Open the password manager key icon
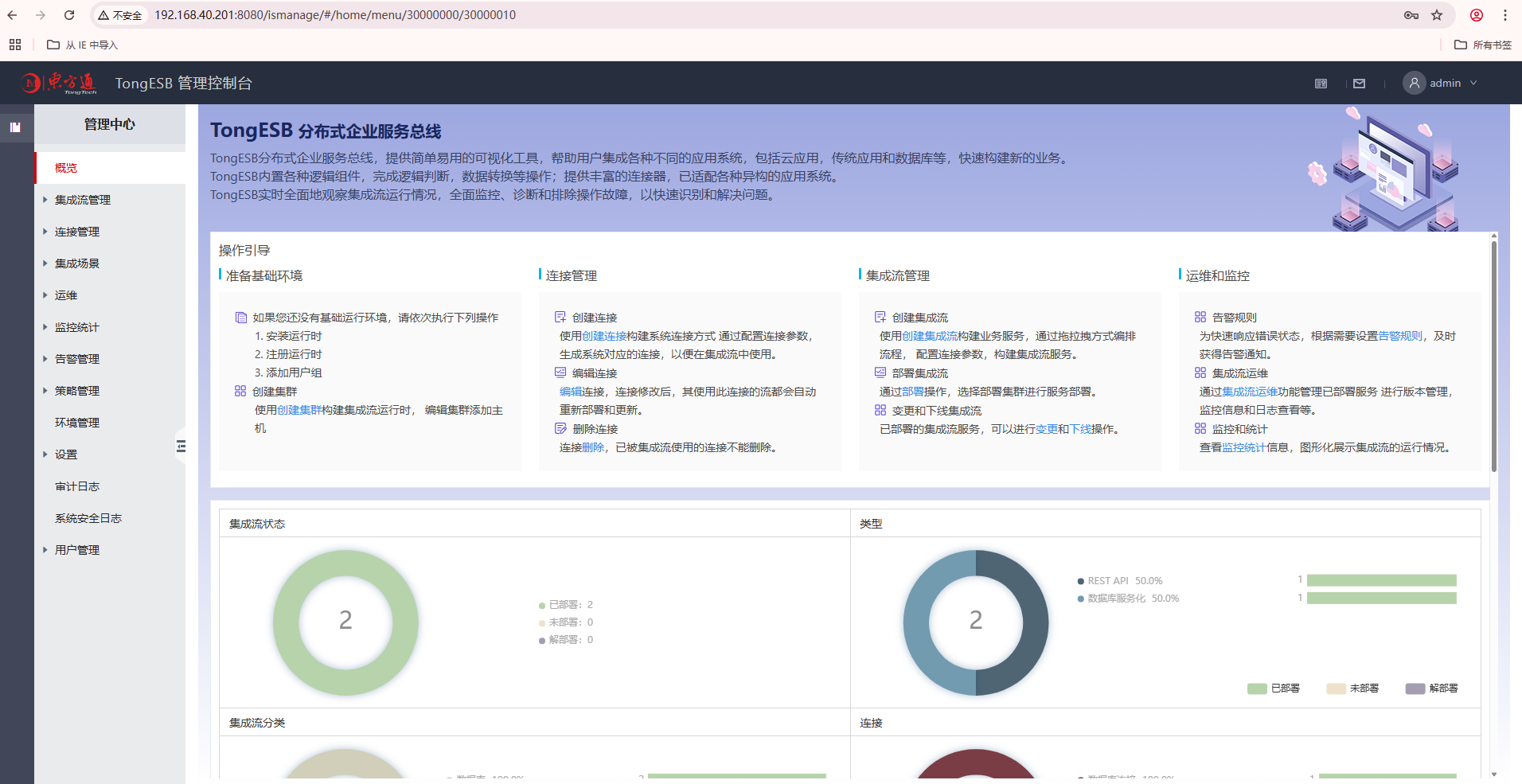1522x784 pixels. point(1411,15)
